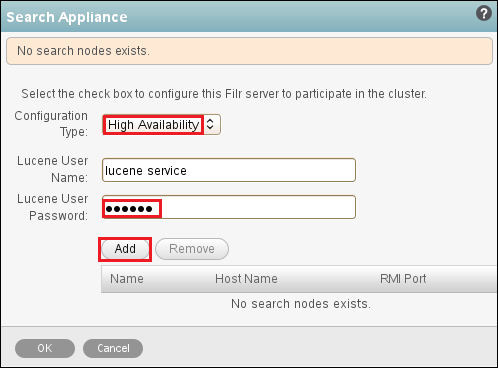Sort by the Host Name column header

click(x=246, y=279)
